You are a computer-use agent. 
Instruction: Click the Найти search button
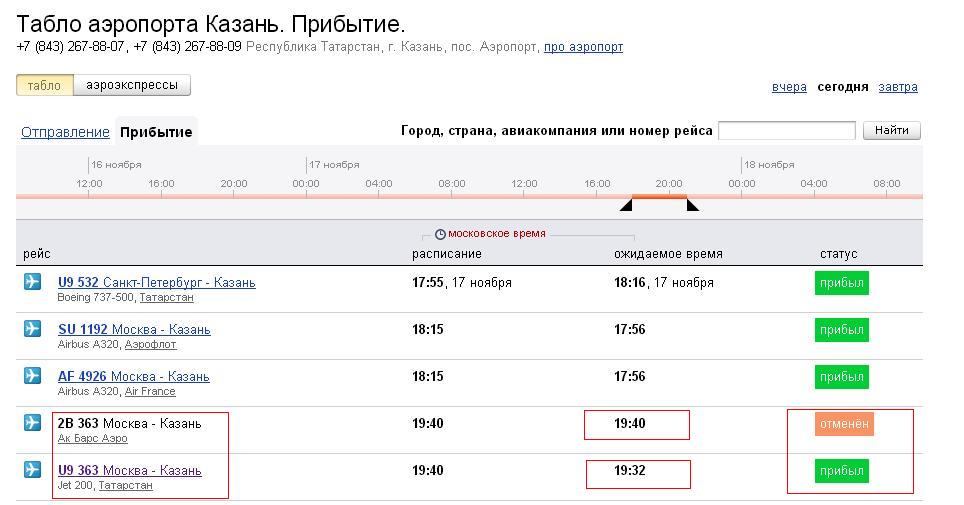tap(891, 130)
